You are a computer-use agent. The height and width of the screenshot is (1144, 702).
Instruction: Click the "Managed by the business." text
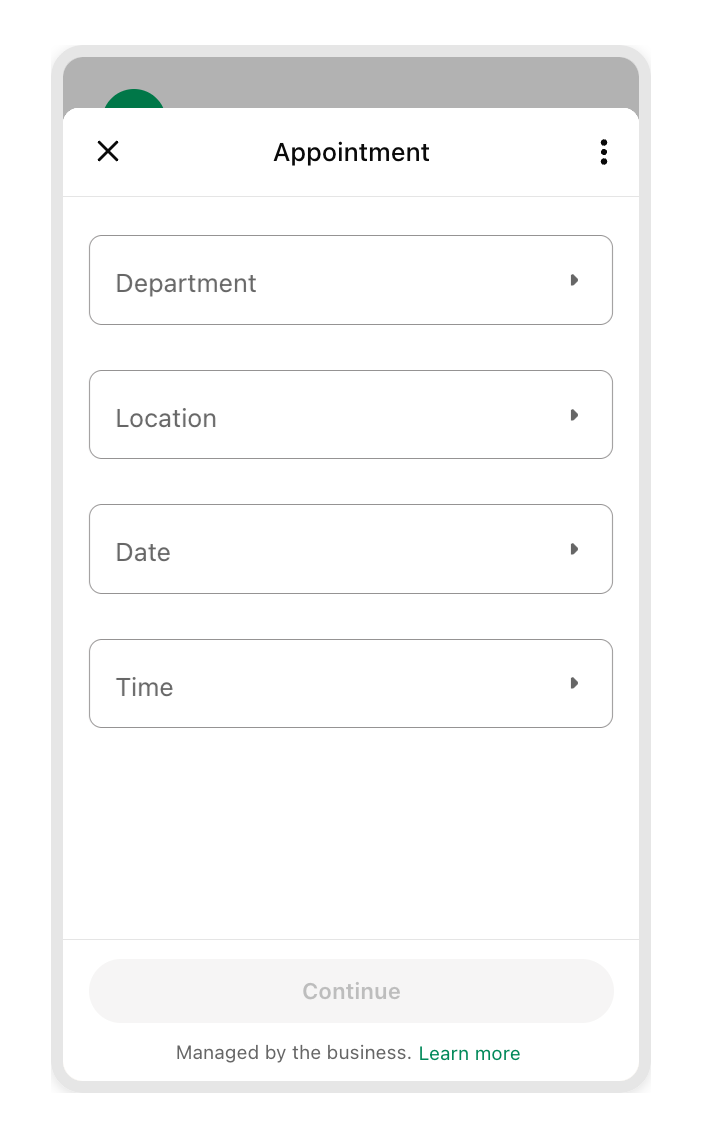(x=293, y=1053)
